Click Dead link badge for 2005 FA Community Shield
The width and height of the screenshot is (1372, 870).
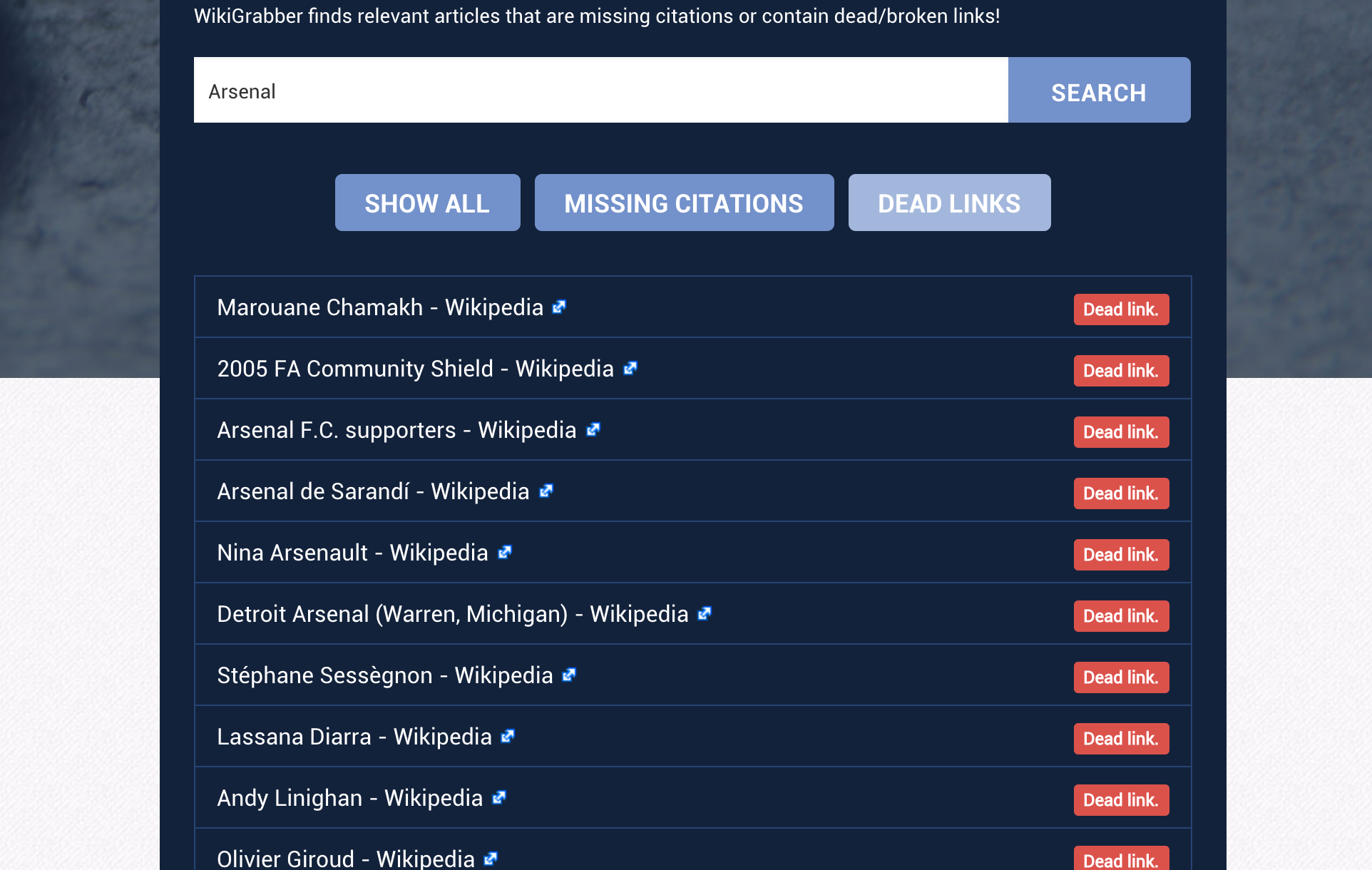pyautogui.click(x=1121, y=371)
